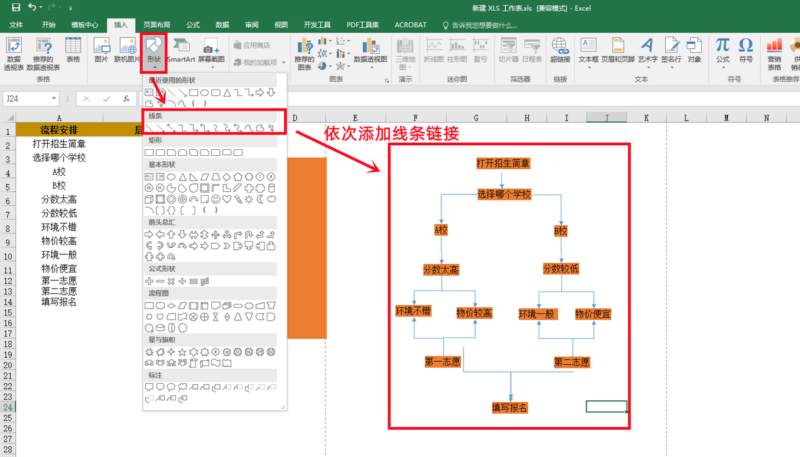This screenshot has height=457, width=800.
Task: Select cell containing 打开招生简章 in column A
Action: pos(59,144)
